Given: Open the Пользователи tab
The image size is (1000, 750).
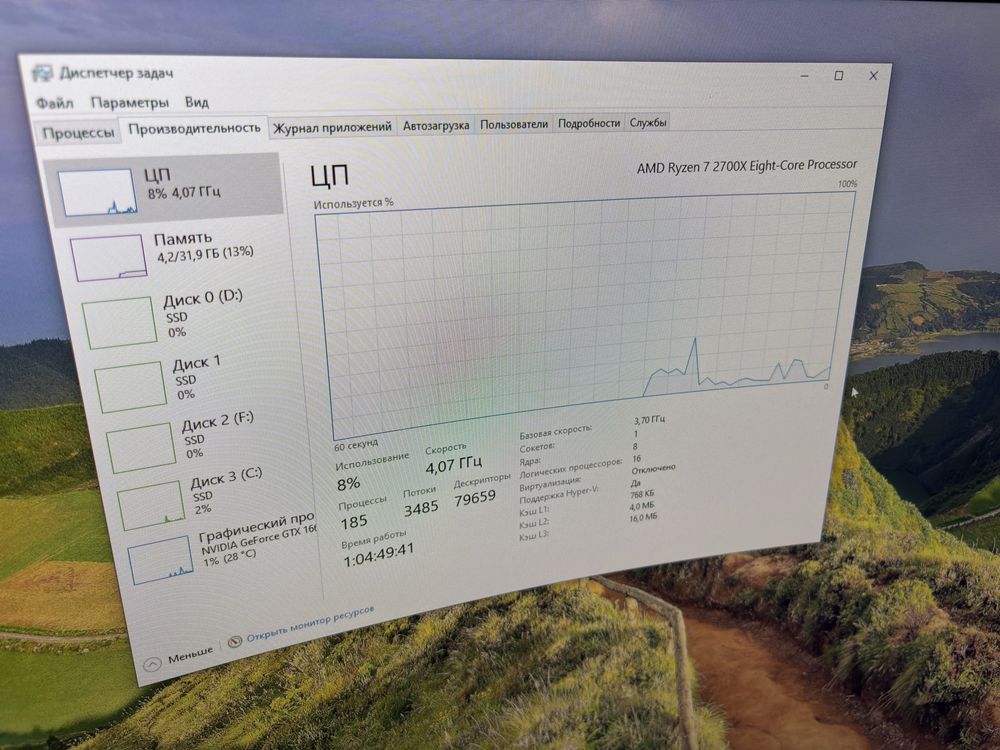Looking at the screenshot, I should (x=514, y=124).
